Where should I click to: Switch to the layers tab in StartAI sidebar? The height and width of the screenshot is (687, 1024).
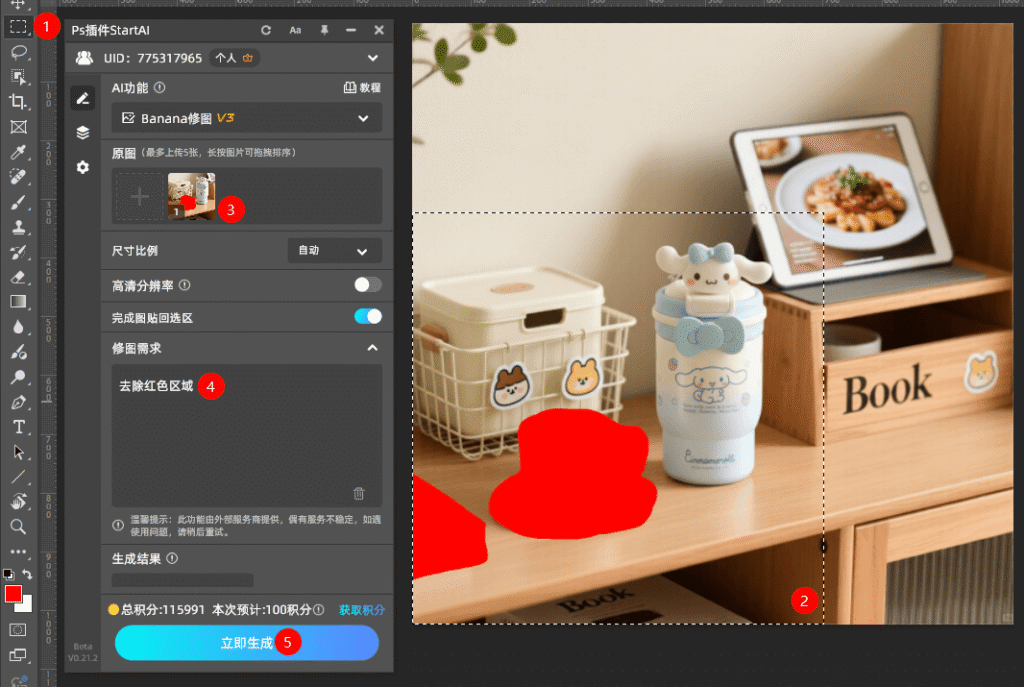pos(83,132)
